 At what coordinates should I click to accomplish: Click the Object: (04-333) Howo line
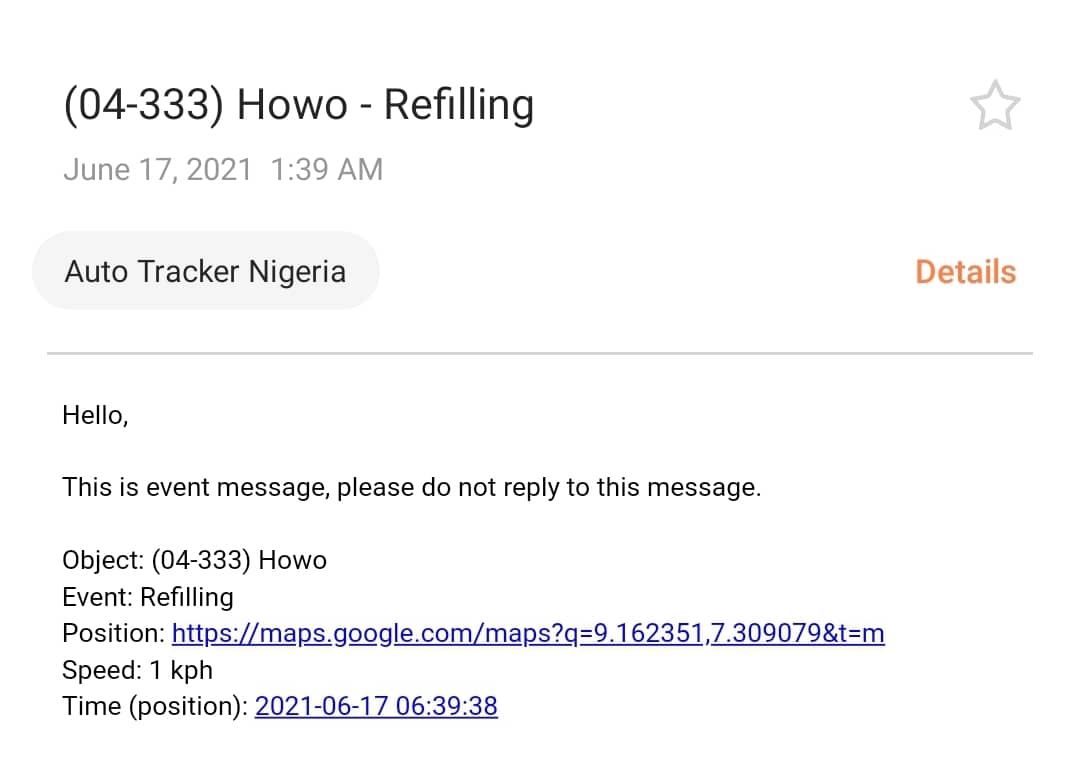click(194, 560)
